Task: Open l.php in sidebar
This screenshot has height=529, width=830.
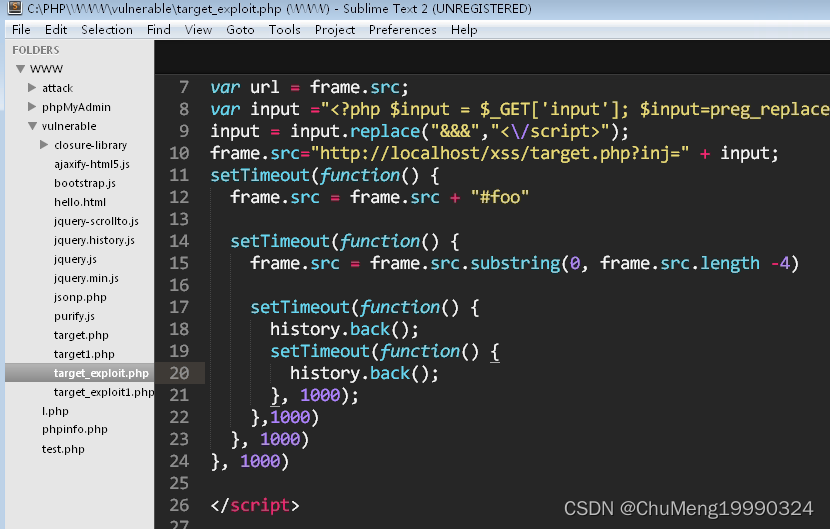Action: tap(55, 411)
